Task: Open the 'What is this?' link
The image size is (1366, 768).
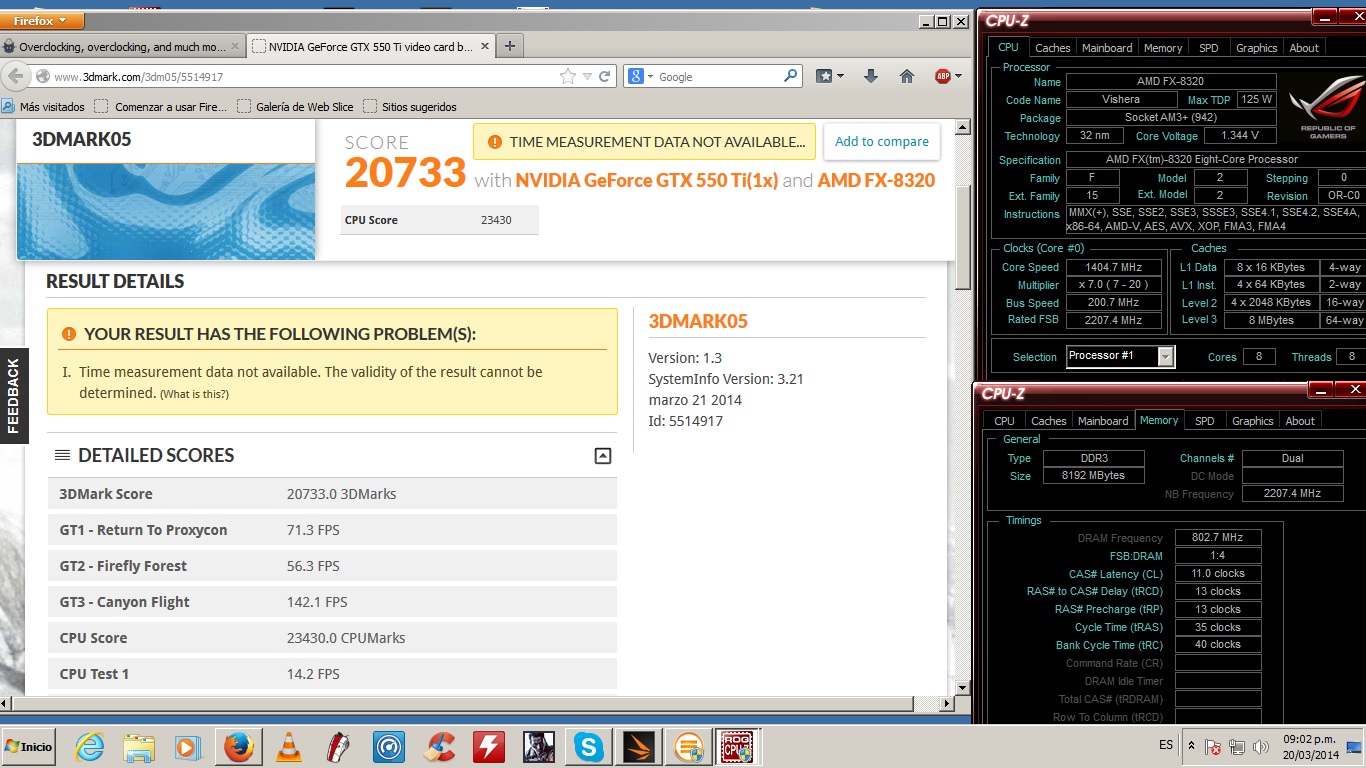Action: pyautogui.click(x=194, y=394)
